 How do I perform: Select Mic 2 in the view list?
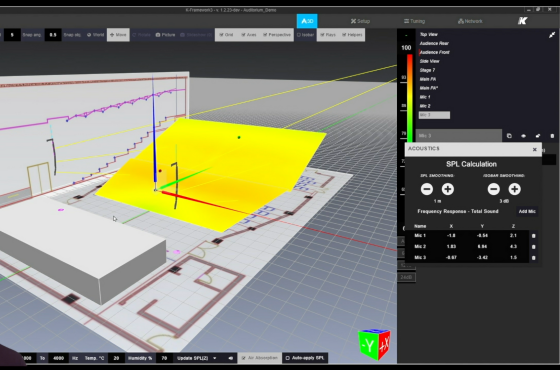(x=425, y=106)
